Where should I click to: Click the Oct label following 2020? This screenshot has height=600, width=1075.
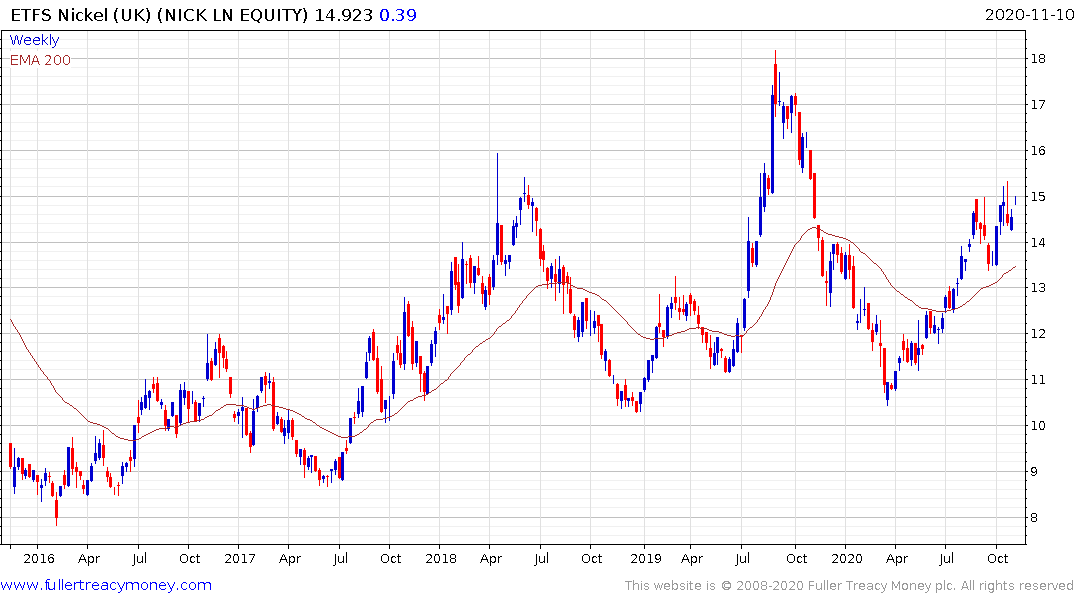(998, 558)
